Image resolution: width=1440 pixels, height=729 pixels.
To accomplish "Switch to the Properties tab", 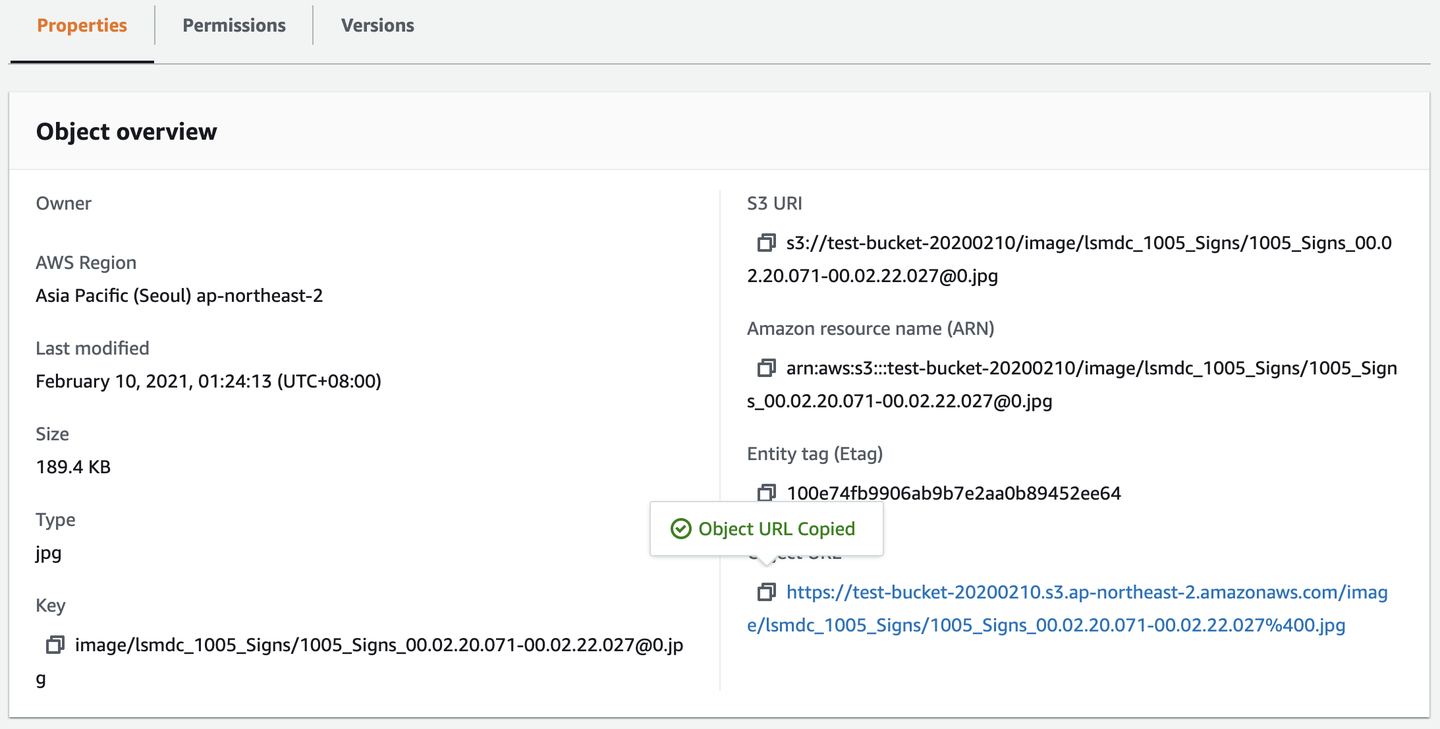I will click(x=82, y=26).
